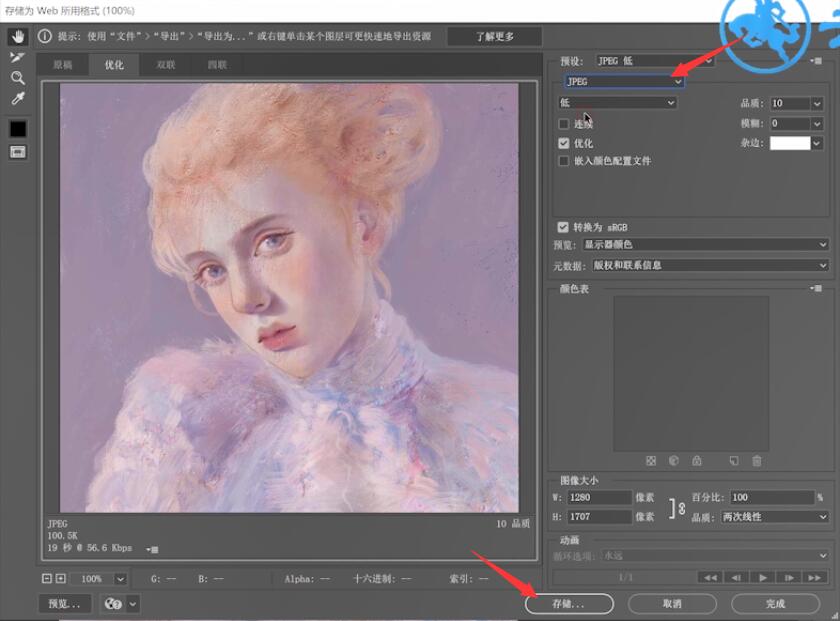This screenshot has height=621, width=840.
Task: Open the browser preview dropdown arrow
Action: [132, 604]
